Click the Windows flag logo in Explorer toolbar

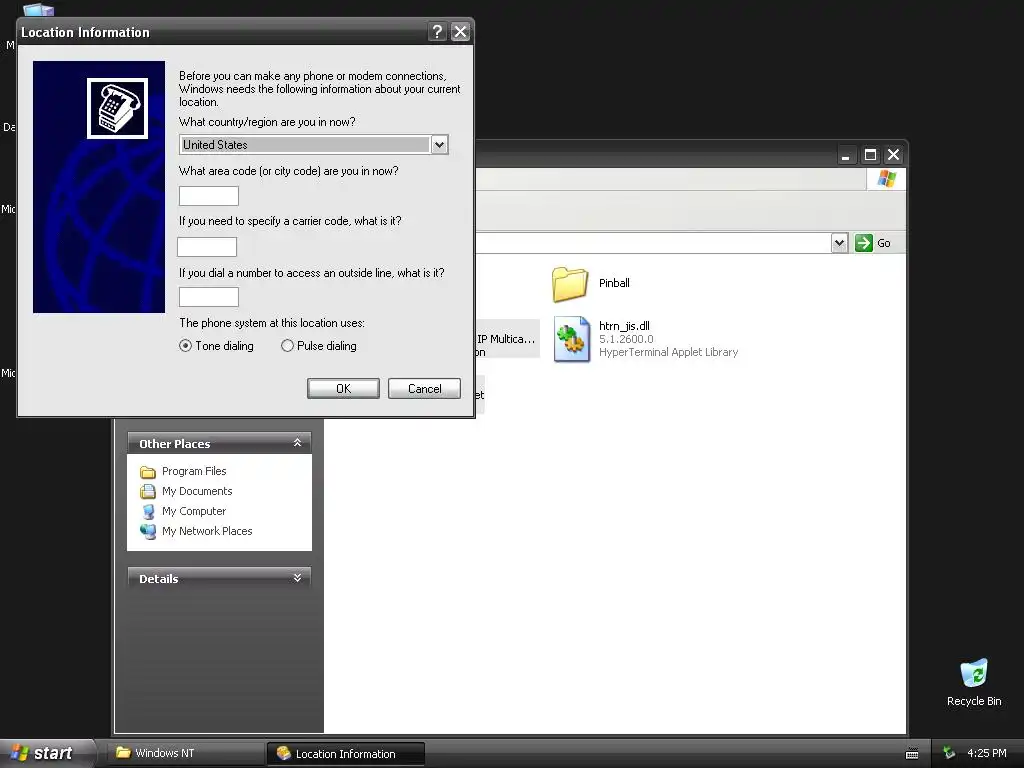[887, 179]
